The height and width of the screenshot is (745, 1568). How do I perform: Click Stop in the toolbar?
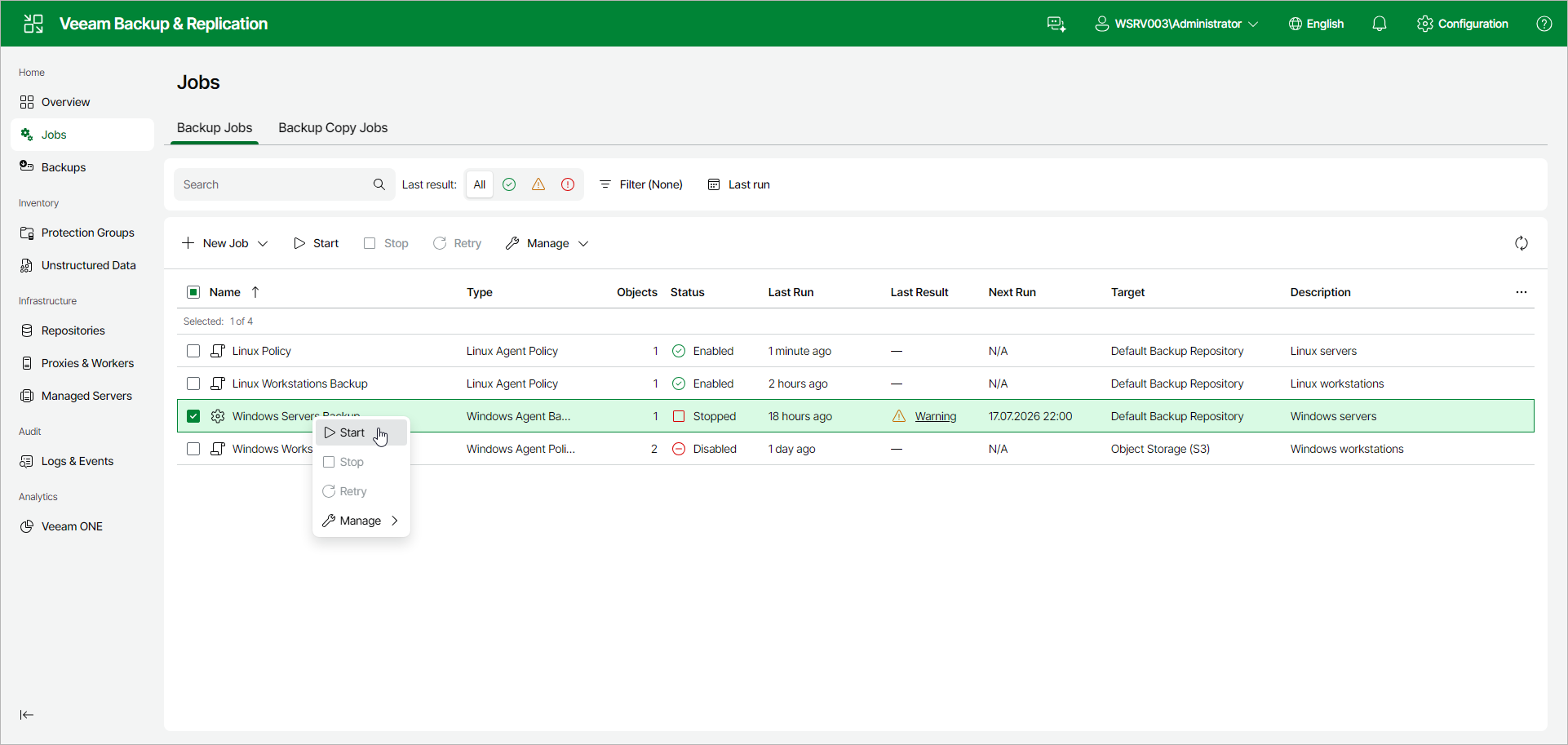(387, 243)
